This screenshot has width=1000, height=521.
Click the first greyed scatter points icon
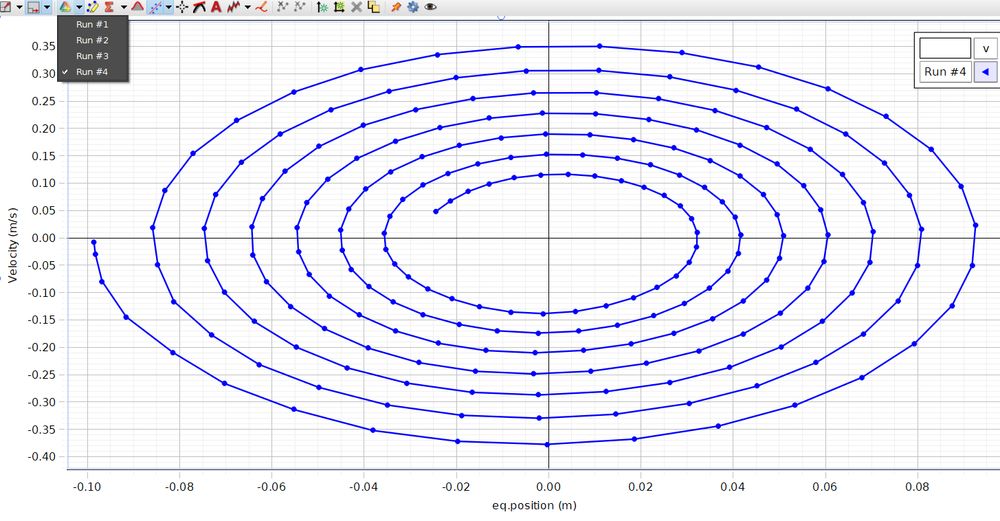[x=283, y=7]
